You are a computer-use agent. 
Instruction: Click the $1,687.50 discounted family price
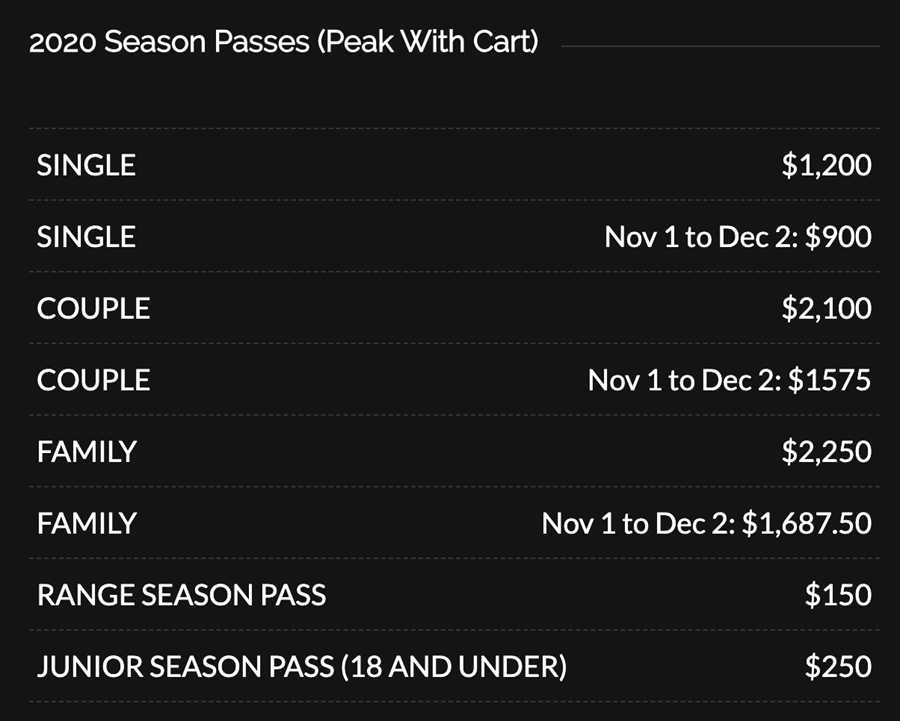coord(806,523)
